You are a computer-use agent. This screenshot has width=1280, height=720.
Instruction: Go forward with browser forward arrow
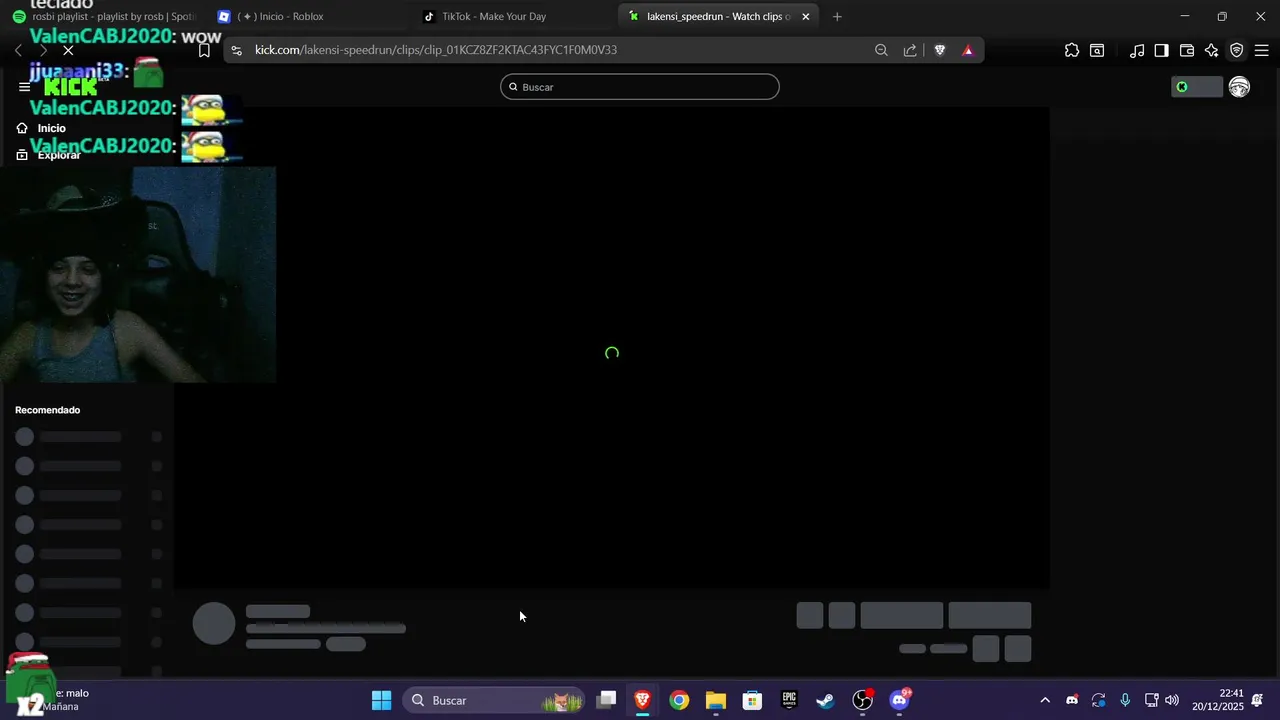(x=42, y=50)
